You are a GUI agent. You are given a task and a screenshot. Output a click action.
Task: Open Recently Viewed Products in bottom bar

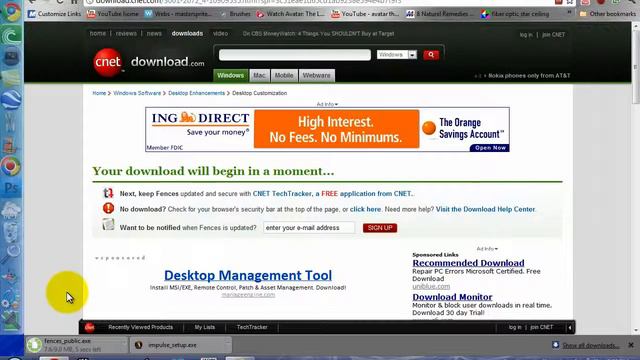(x=140, y=327)
